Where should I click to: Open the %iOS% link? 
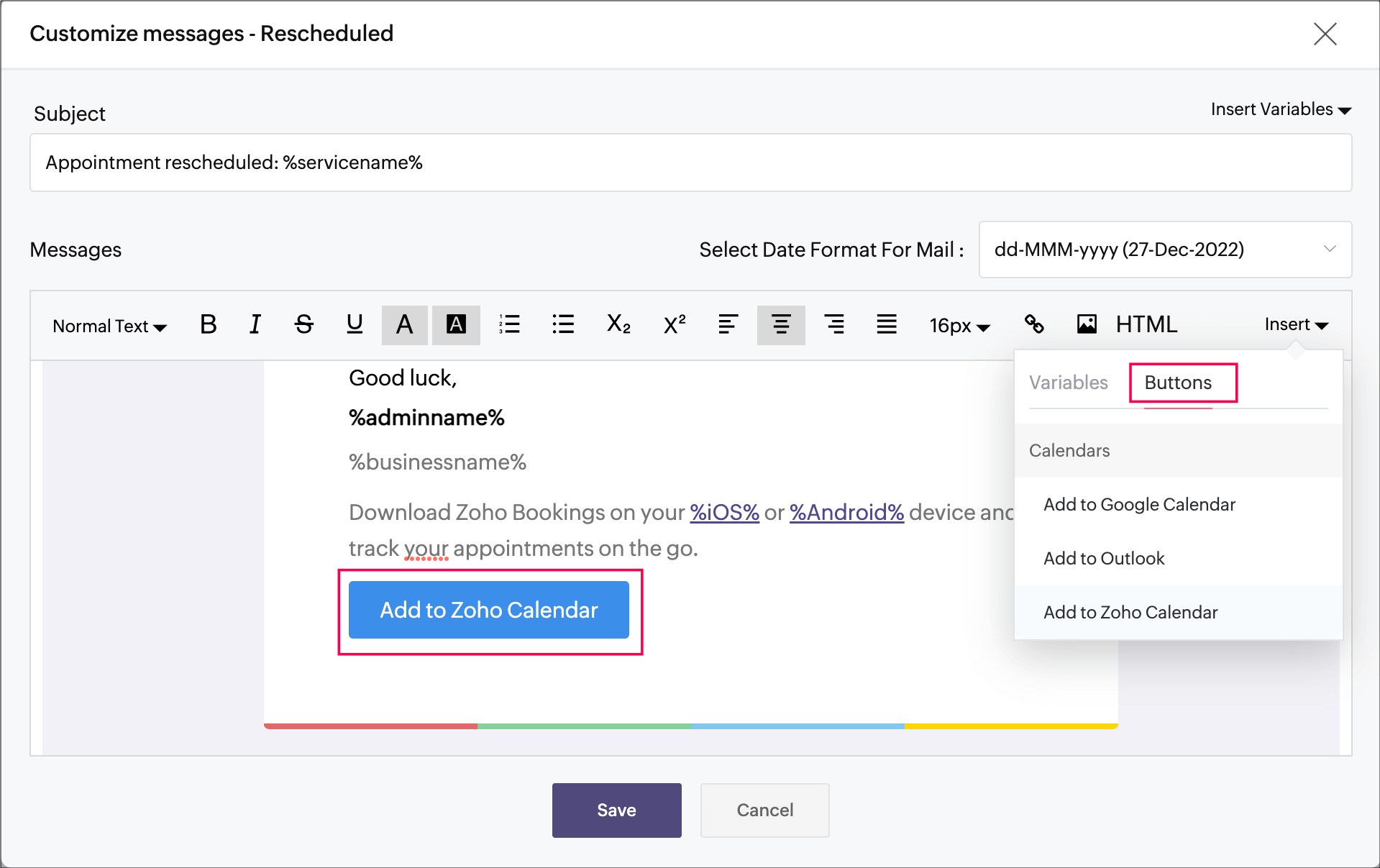(x=724, y=512)
